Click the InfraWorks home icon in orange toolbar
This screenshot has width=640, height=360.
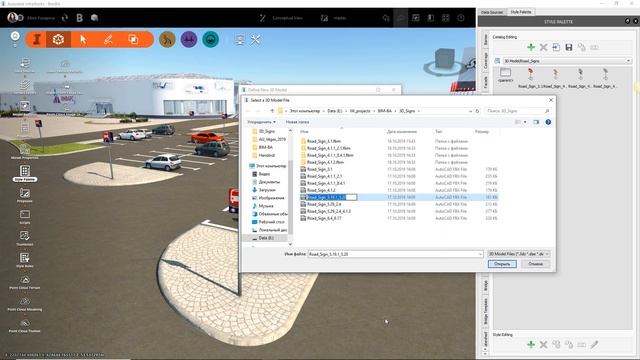click(37, 40)
